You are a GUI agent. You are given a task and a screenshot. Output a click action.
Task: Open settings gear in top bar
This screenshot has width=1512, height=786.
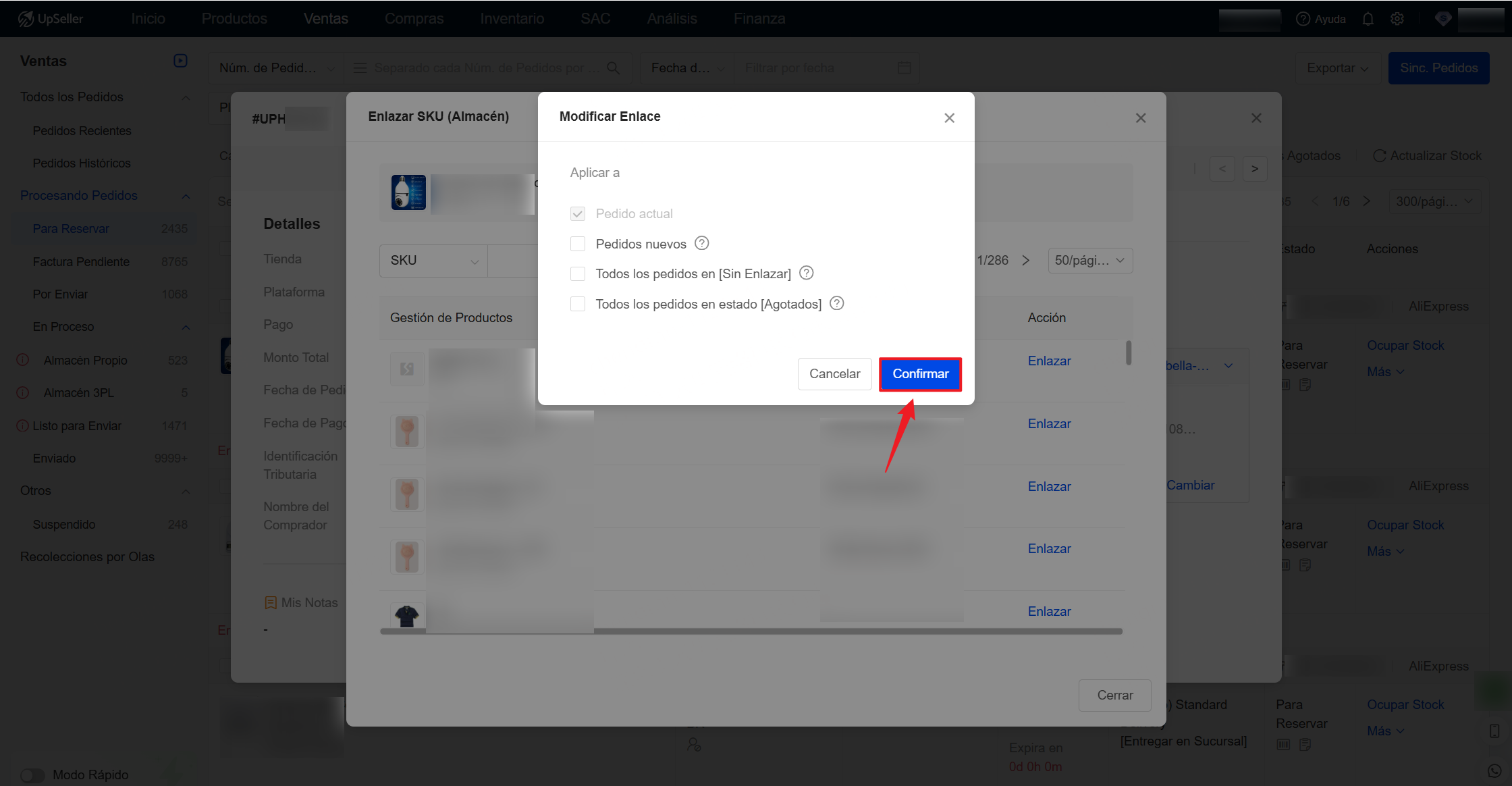click(1397, 19)
